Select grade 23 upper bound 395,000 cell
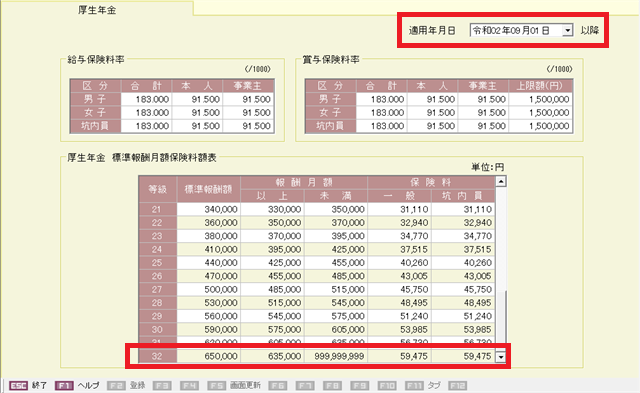 point(336,236)
